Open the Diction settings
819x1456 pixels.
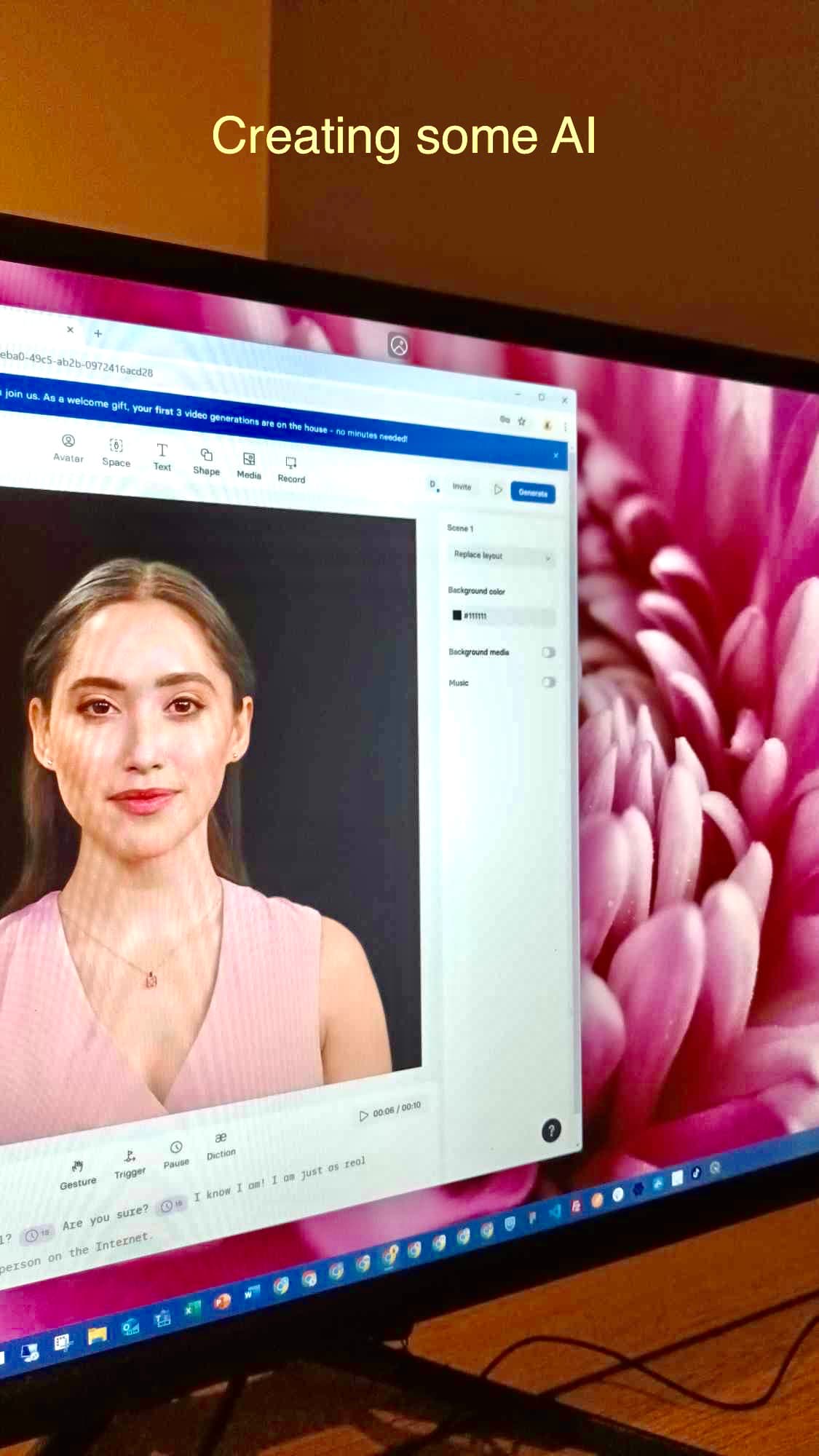point(221,1144)
